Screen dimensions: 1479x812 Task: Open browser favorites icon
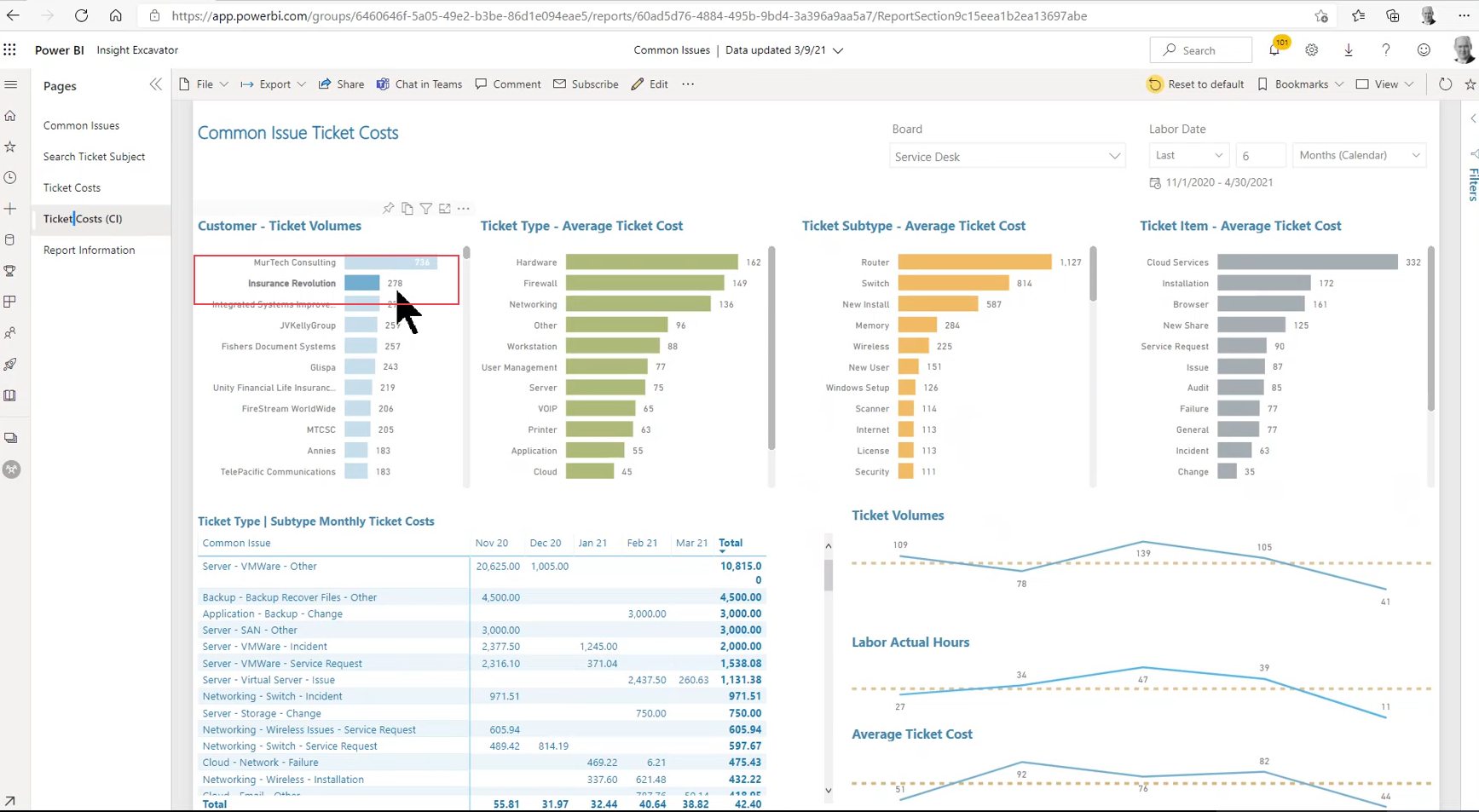coord(1358,15)
